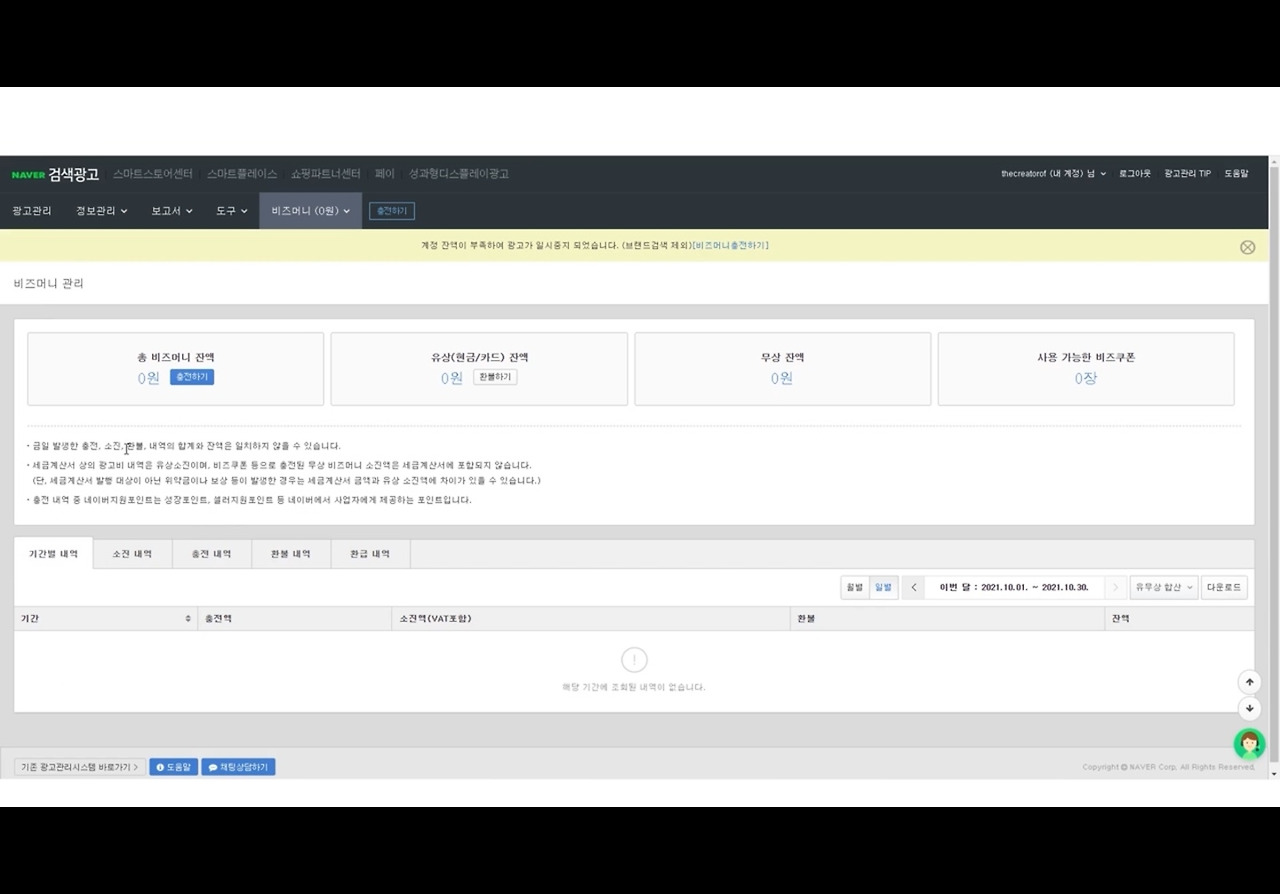The height and width of the screenshot is (894, 1280).
Task: Download history with the 다운로드 button
Action: (1224, 587)
